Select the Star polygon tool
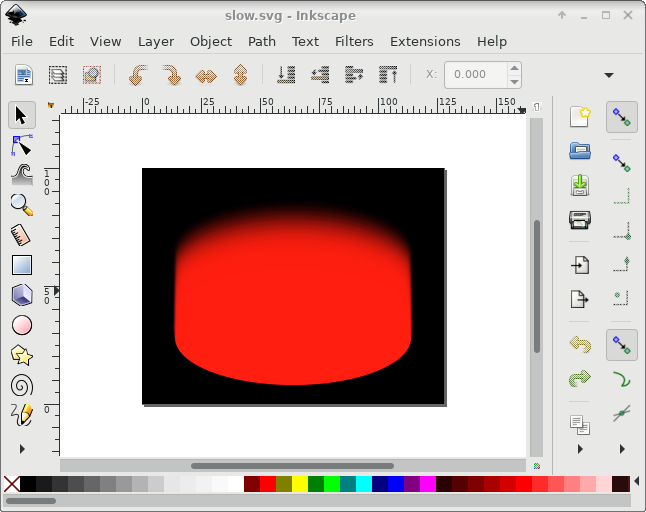Viewport: 646px width, 512px height. coord(21,355)
